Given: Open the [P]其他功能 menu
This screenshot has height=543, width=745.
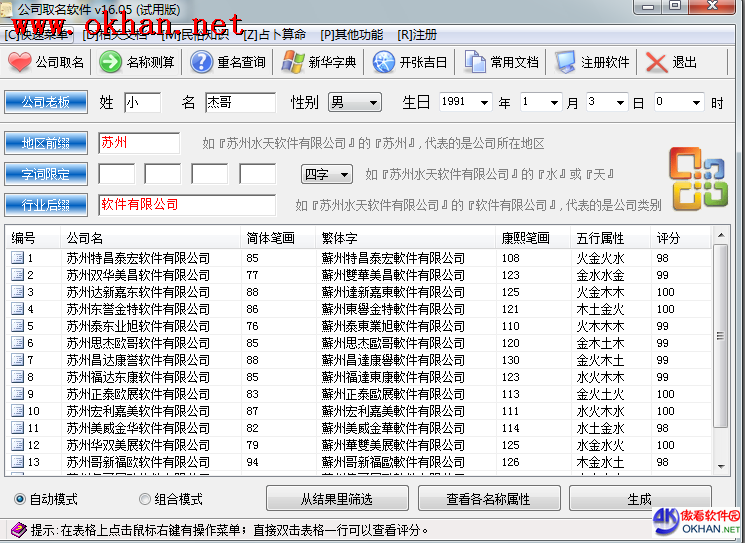Looking at the screenshot, I should pyautogui.click(x=351, y=35).
